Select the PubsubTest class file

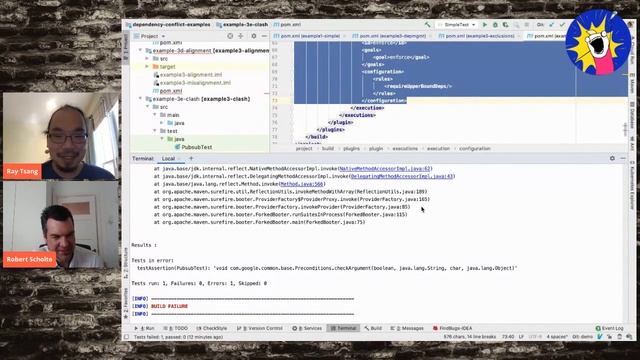pyautogui.click(x=193, y=147)
